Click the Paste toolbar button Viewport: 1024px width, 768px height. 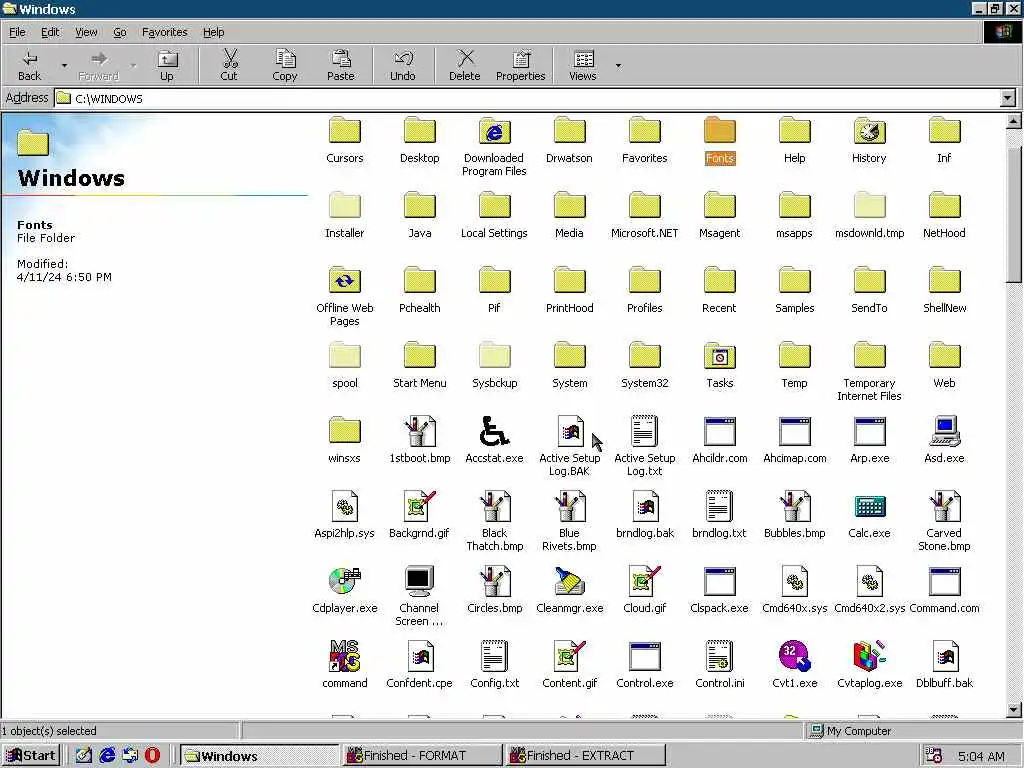point(340,65)
